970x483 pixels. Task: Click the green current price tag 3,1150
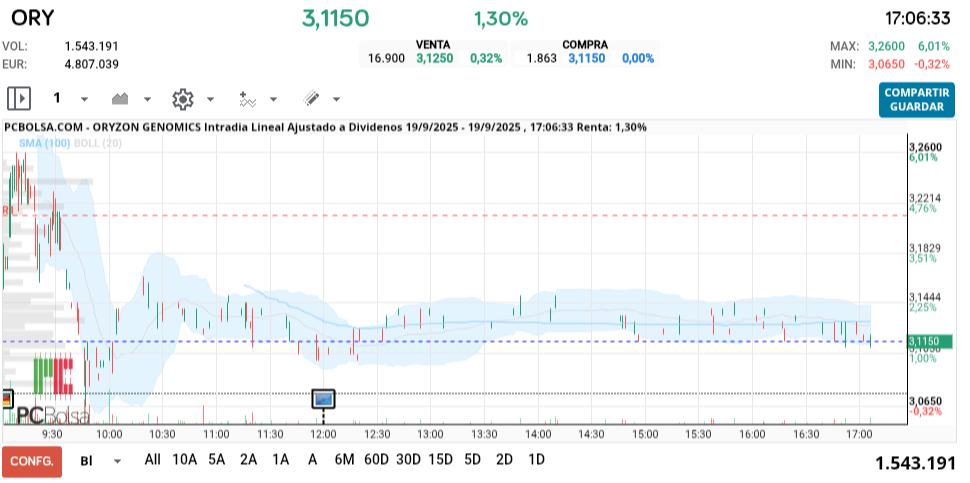coord(930,341)
